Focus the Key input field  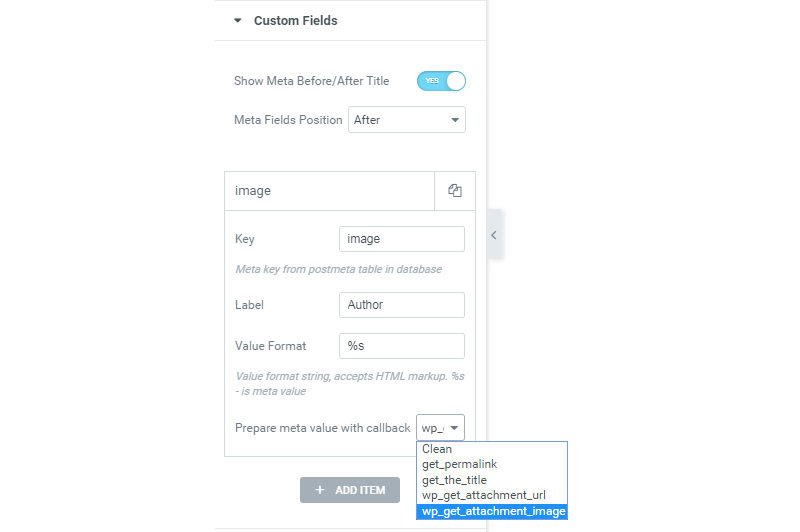(x=402, y=239)
